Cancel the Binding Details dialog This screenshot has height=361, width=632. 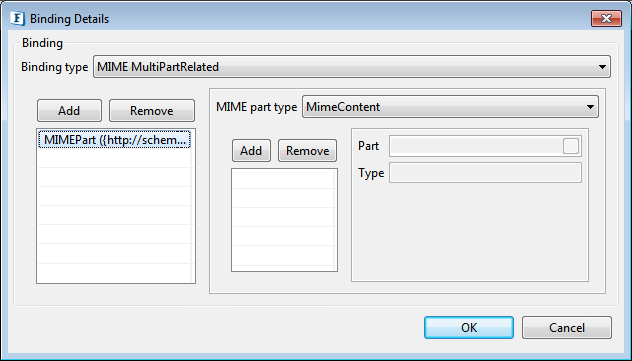[567, 328]
